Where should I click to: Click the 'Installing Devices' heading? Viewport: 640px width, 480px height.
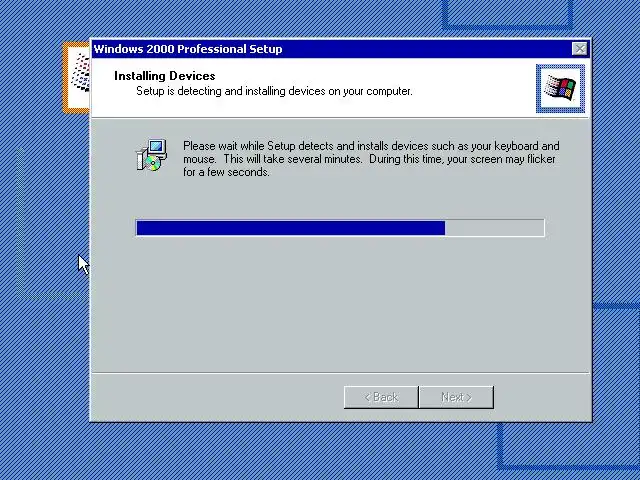pyautogui.click(x=164, y=76)
